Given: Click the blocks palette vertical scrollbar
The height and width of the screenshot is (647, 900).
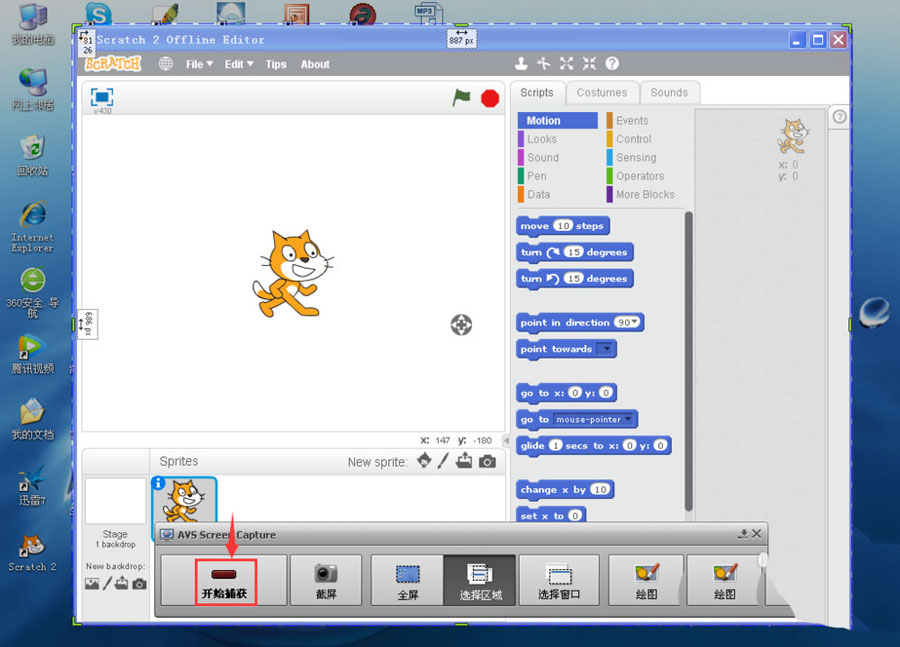Looking at the screenshot, I should (689, 362).
